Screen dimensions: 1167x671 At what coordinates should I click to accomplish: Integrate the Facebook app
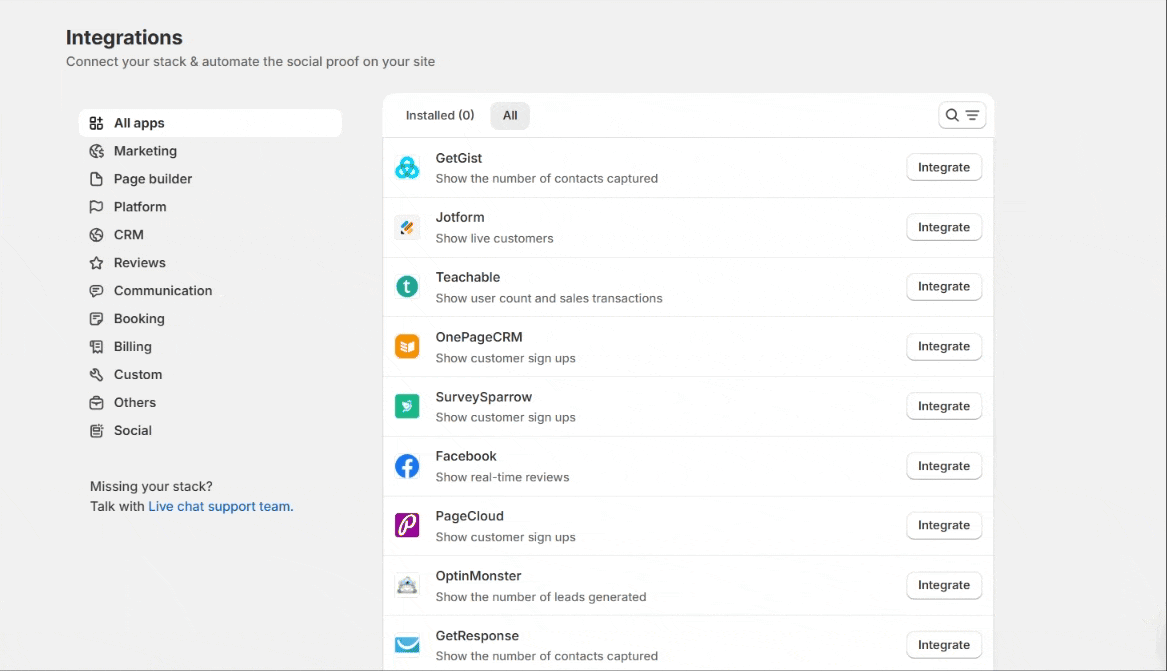[x=943, y=466]
